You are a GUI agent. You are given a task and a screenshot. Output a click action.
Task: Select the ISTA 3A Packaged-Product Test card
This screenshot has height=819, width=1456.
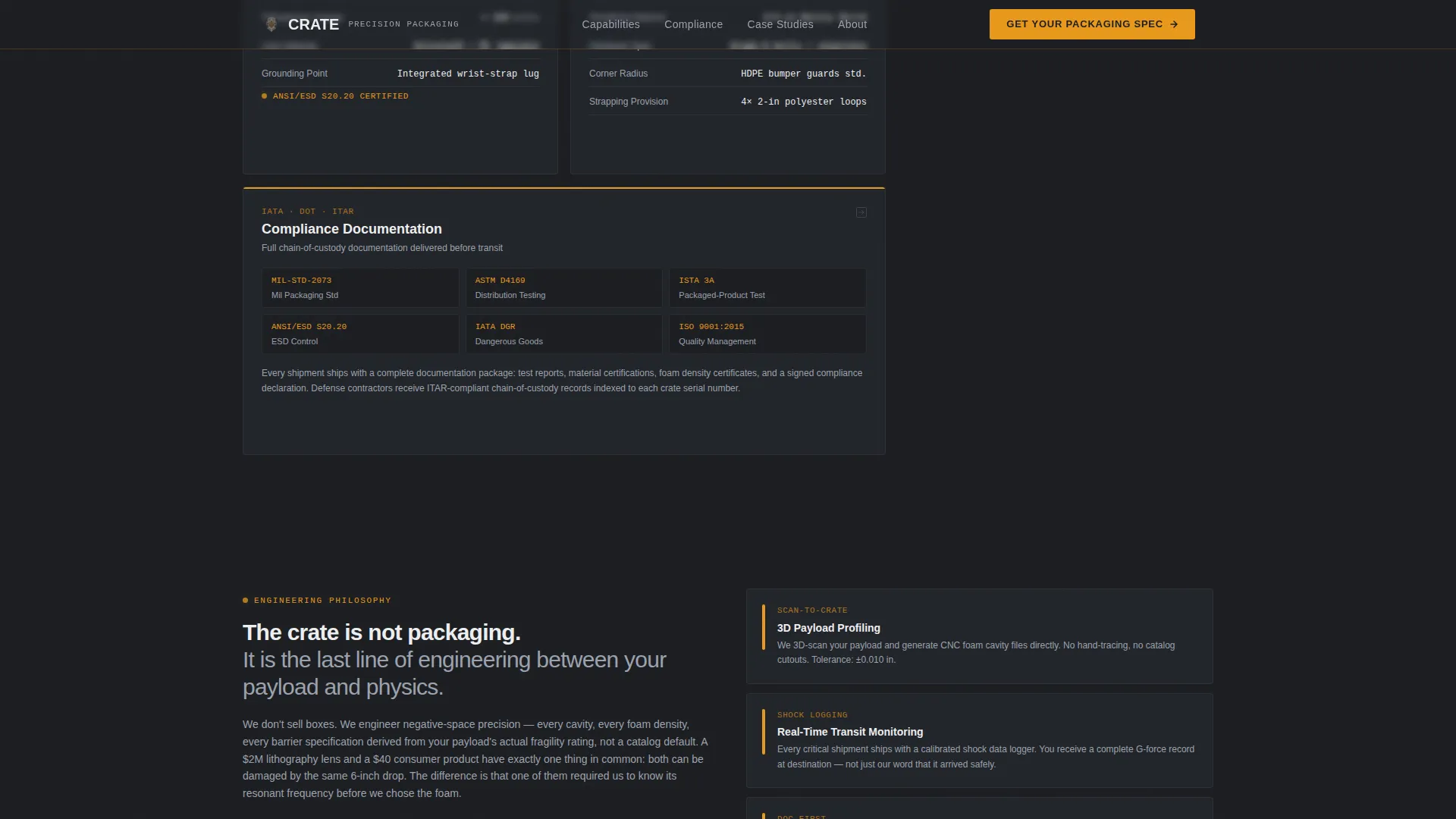(x=767, y=287)
